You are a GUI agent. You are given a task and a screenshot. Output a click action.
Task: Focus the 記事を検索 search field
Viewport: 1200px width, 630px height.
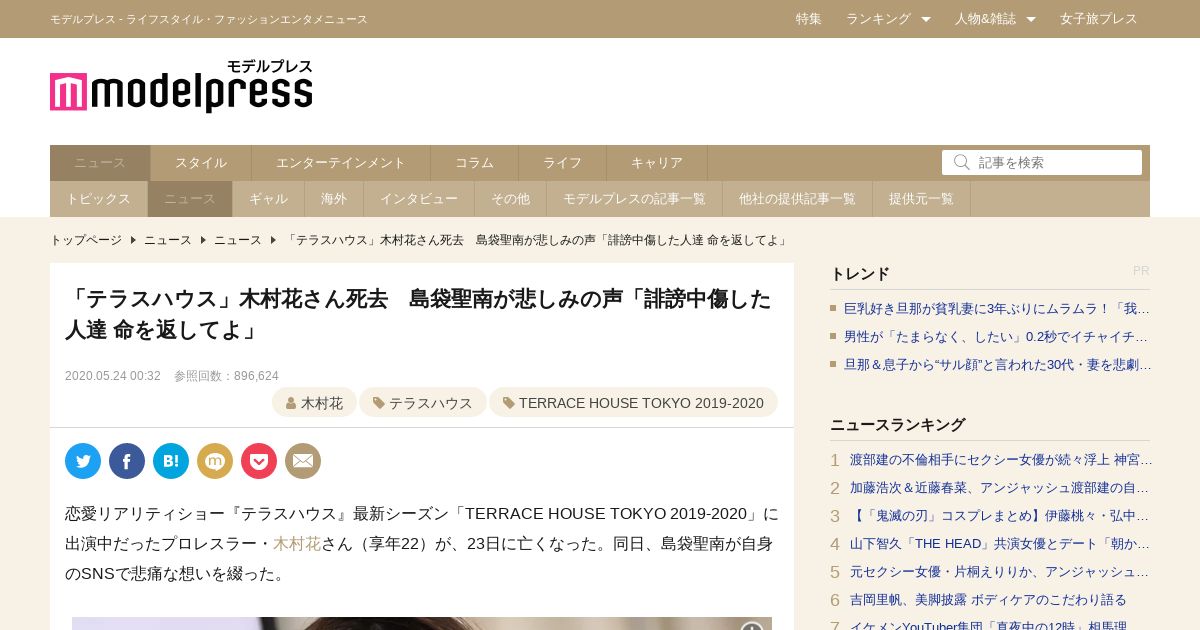click(x=1042, y=162)
